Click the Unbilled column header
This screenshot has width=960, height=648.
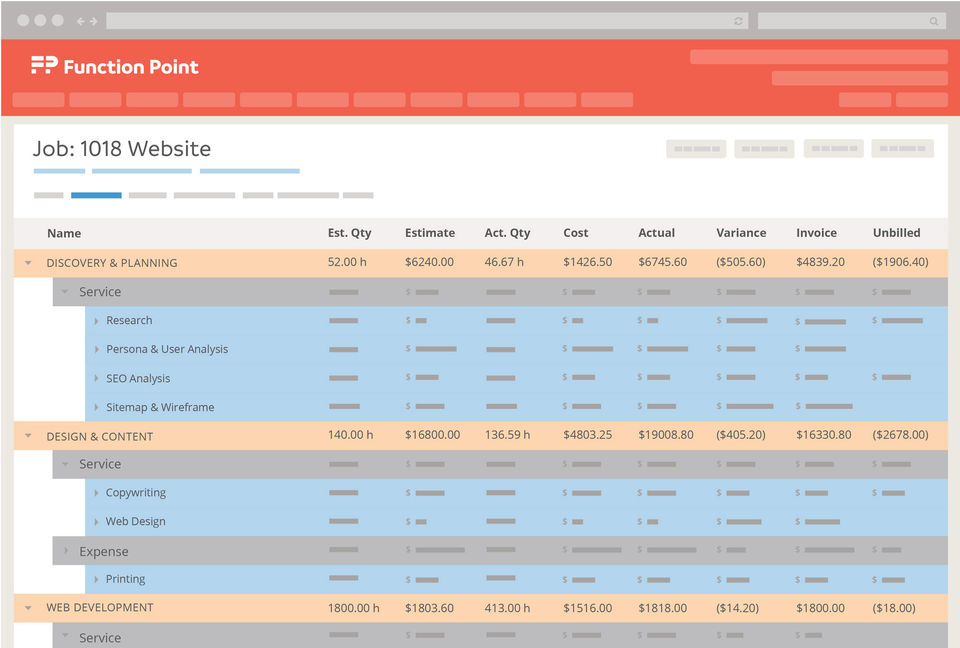click(x=896, y=233)
